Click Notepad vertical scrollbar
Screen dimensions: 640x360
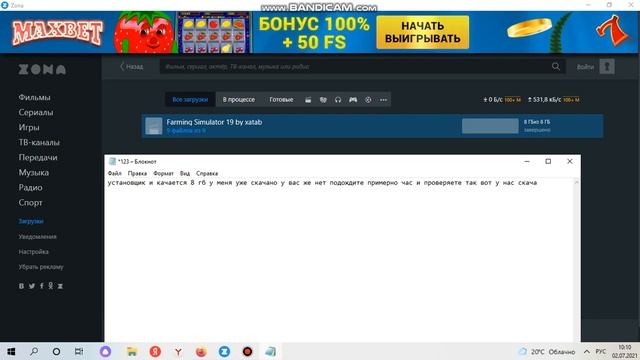[x=577, y=260]
